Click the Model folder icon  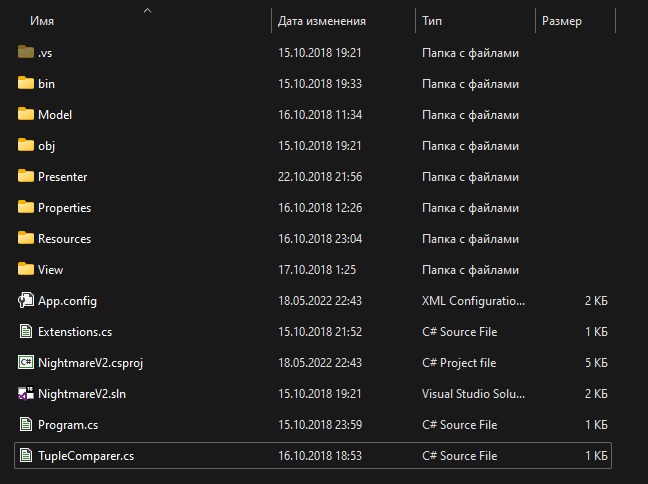(x=26, y=114)
